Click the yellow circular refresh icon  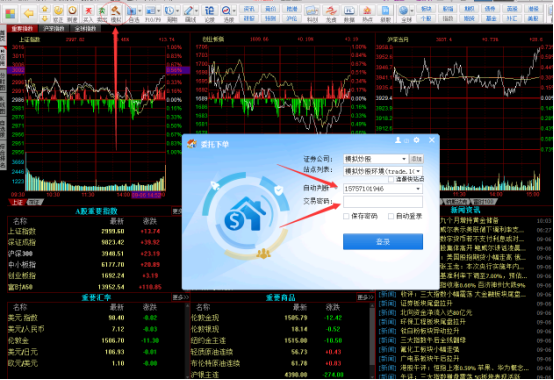58,11
